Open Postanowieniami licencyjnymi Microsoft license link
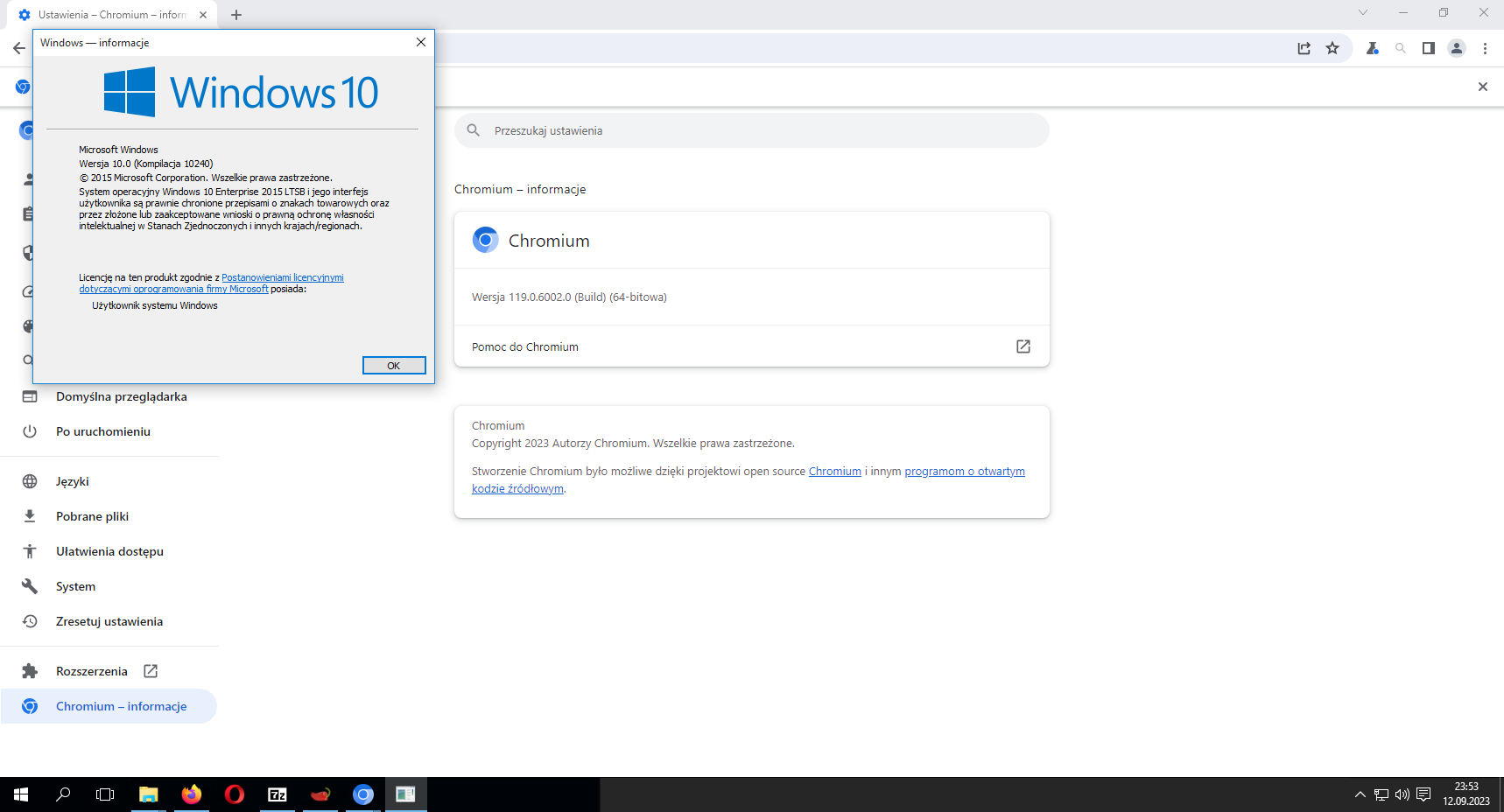1504x812 pixels. [283, 277]
